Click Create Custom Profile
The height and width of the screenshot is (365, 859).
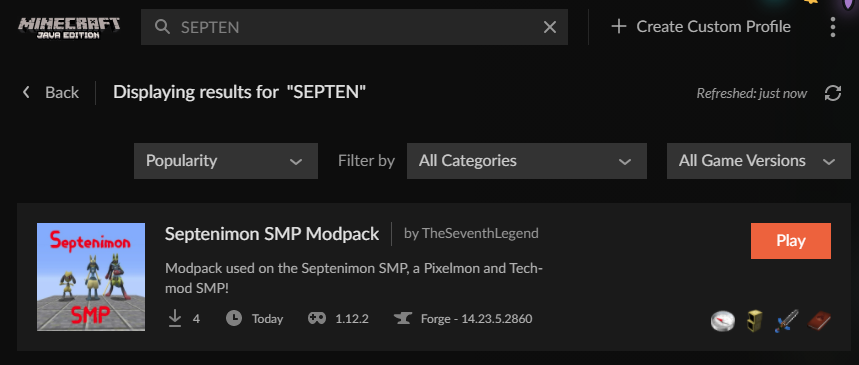(x=701, y=26)
